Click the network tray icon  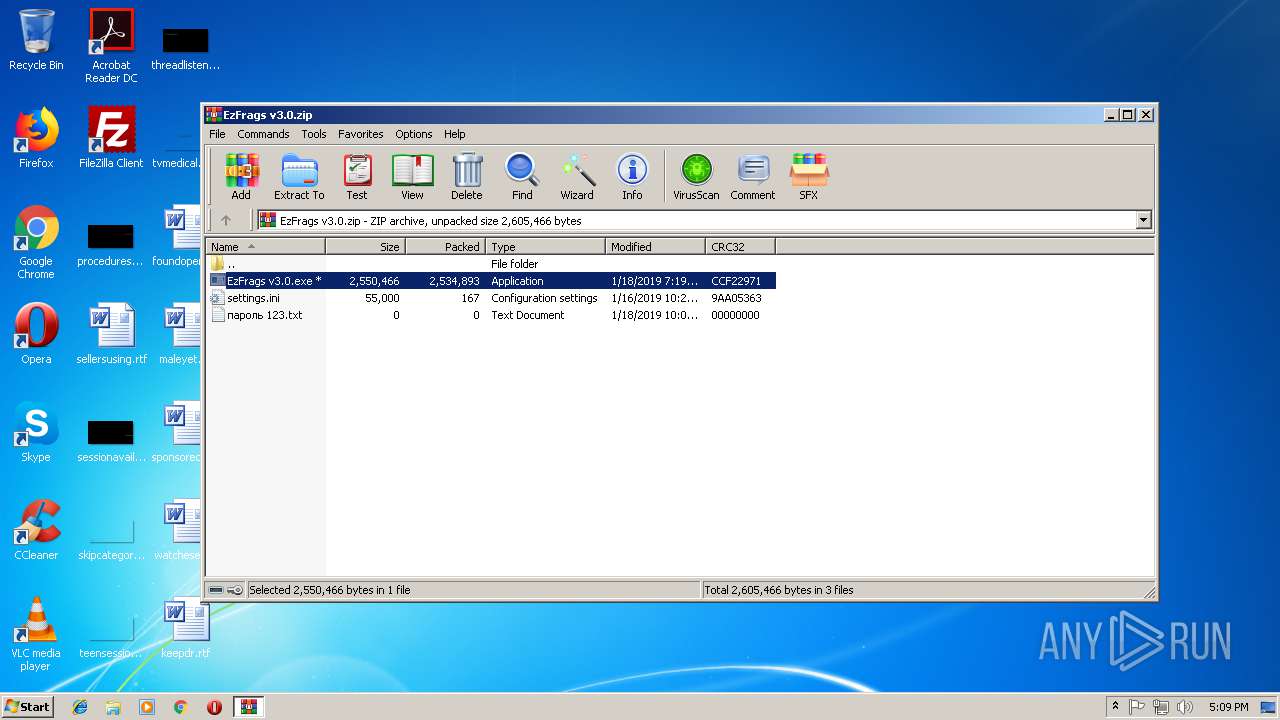1161,707
